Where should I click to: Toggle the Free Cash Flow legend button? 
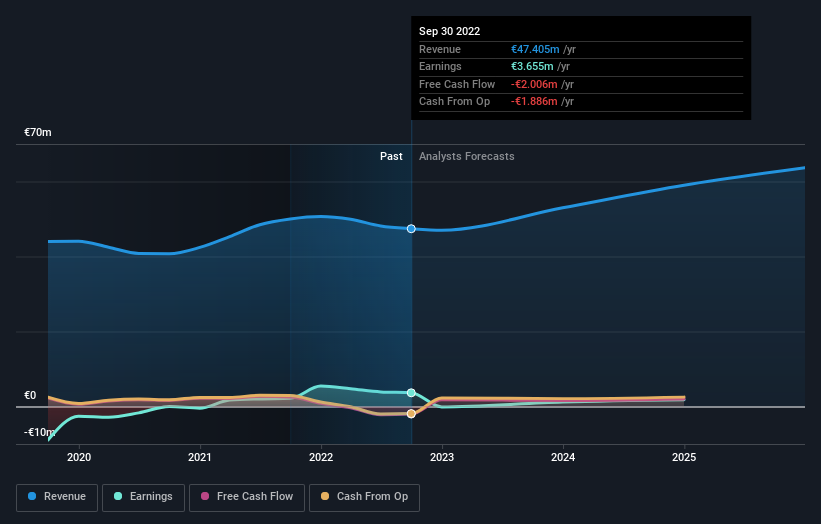point(247,497)
